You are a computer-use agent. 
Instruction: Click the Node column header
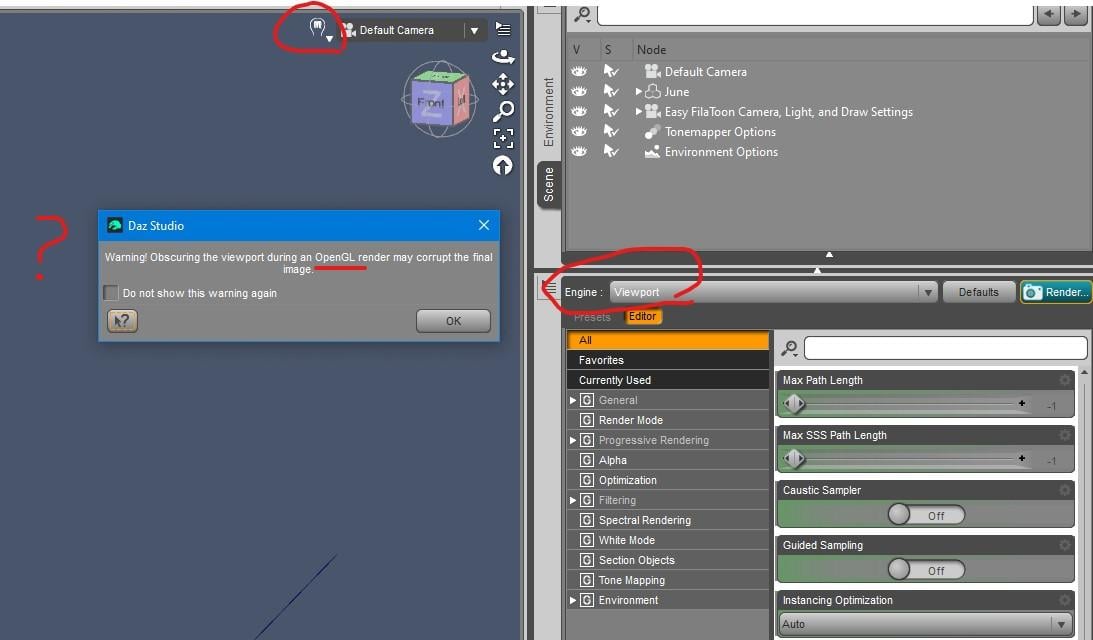651,49
